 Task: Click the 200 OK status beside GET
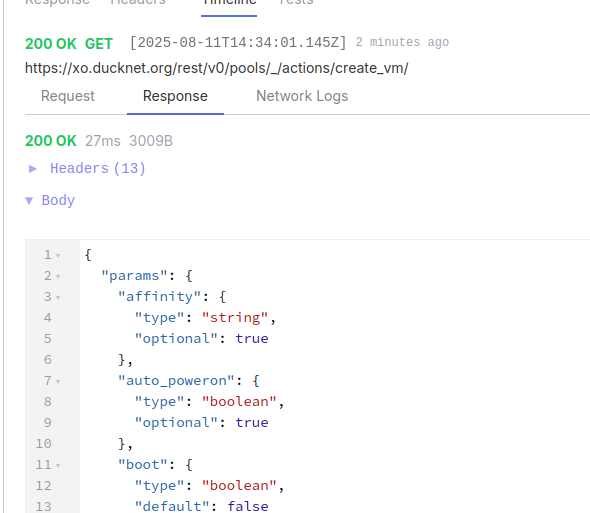click(x=51, y=44)
